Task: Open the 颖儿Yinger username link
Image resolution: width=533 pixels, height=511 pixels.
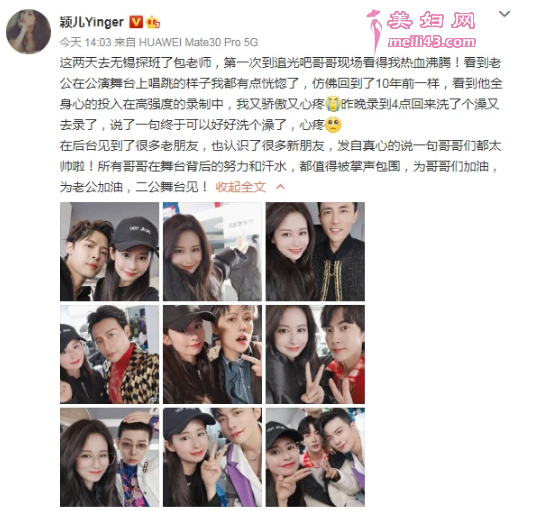Action: click(91, 22)
